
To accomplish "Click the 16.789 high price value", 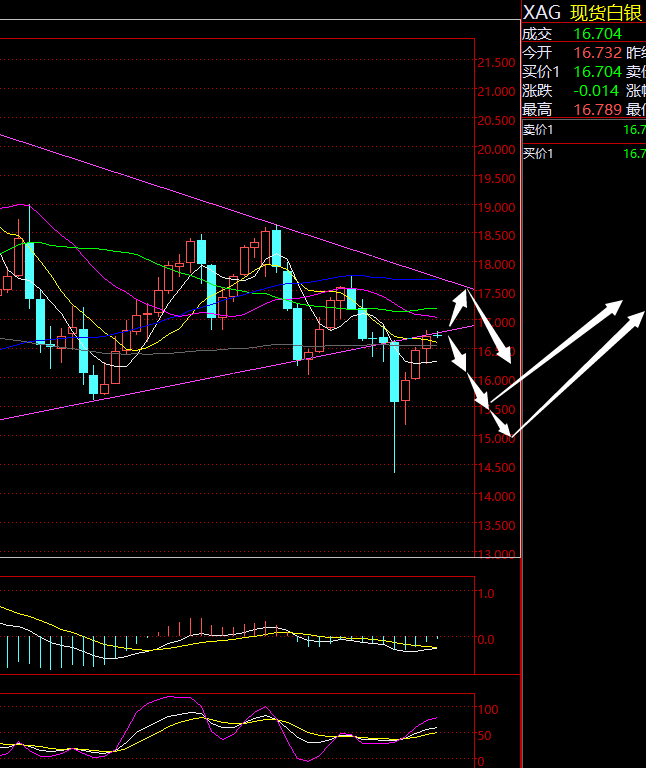I will [598, 110].
